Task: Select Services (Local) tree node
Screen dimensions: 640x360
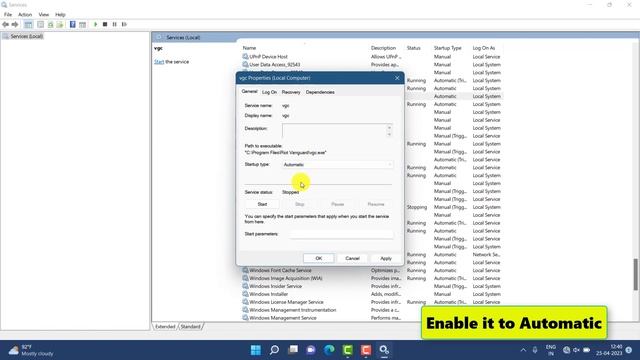Action: point(27,36)
